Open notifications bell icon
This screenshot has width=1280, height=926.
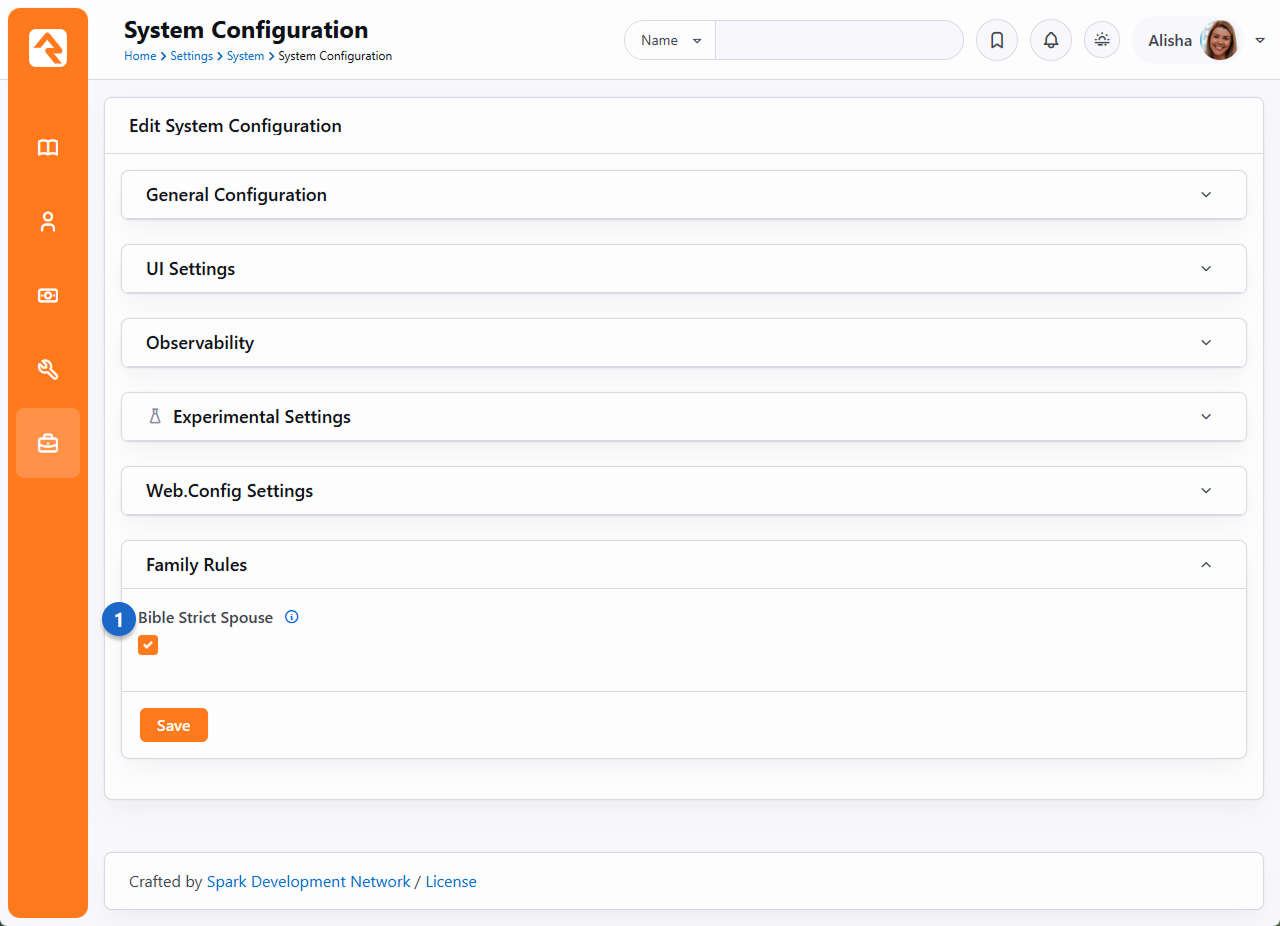click(1050, 41)
